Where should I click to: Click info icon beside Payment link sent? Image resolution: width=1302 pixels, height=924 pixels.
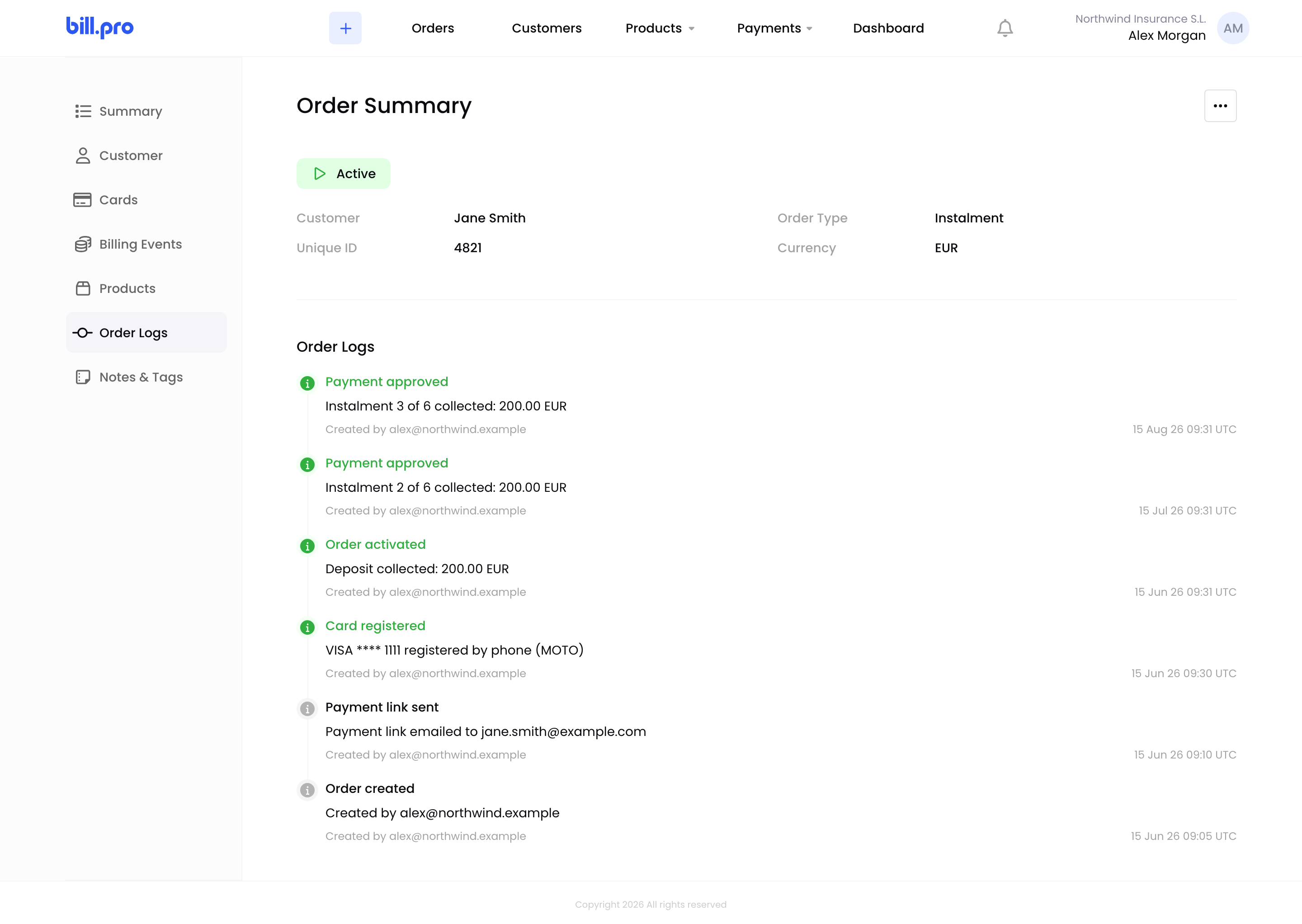[x=307, y=709]
